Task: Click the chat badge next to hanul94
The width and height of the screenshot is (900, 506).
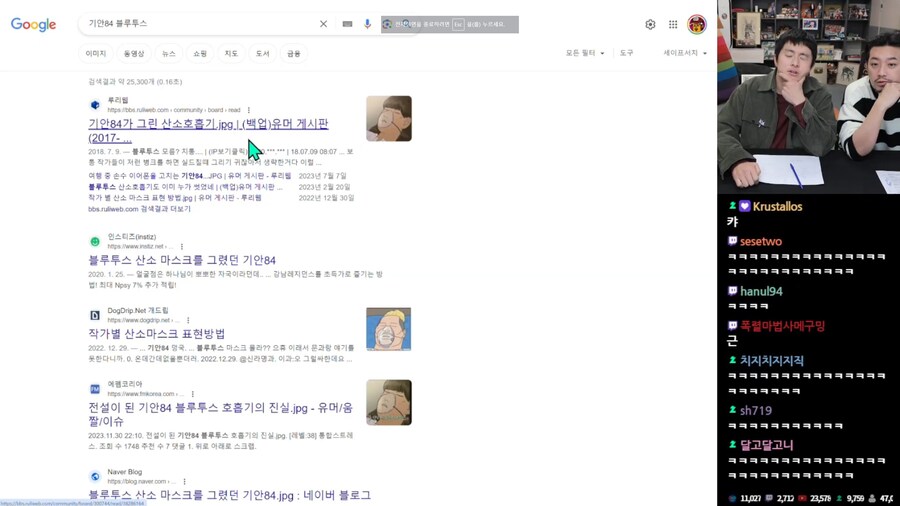Action: point(732,291)
